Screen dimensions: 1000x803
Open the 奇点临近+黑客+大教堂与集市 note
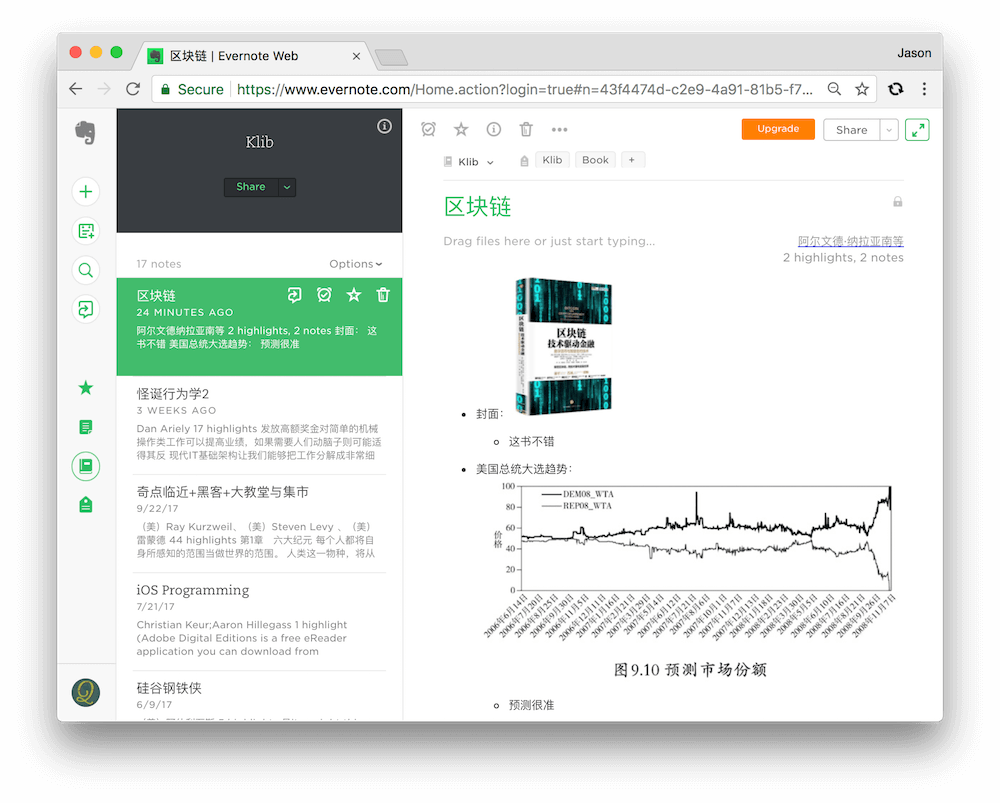pyautogui.click(x=260, y=523)
